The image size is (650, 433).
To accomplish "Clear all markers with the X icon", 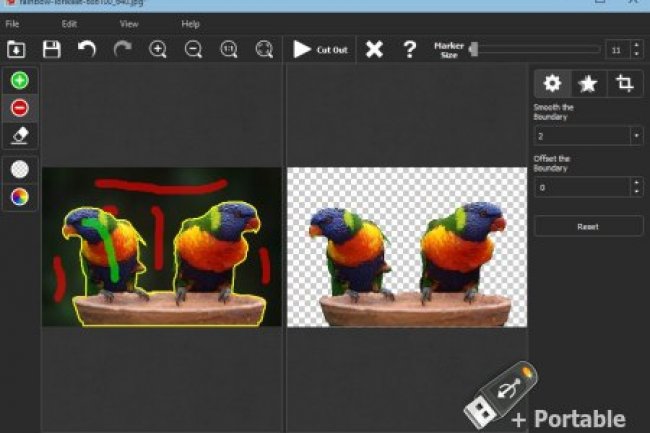I will pyautogui.click(x=374, y=49).
